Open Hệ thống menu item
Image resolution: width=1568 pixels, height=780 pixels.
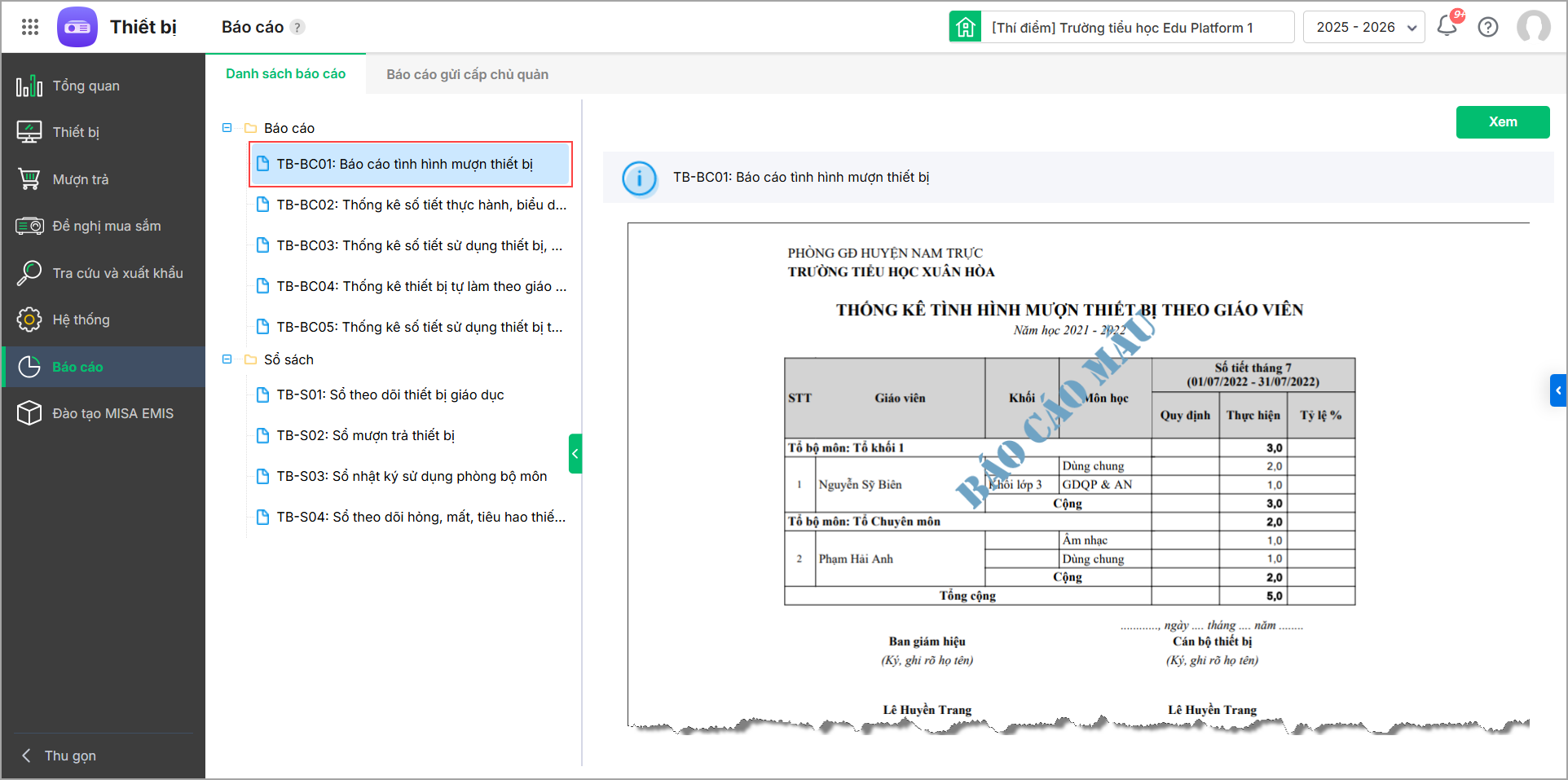(104, 319)
